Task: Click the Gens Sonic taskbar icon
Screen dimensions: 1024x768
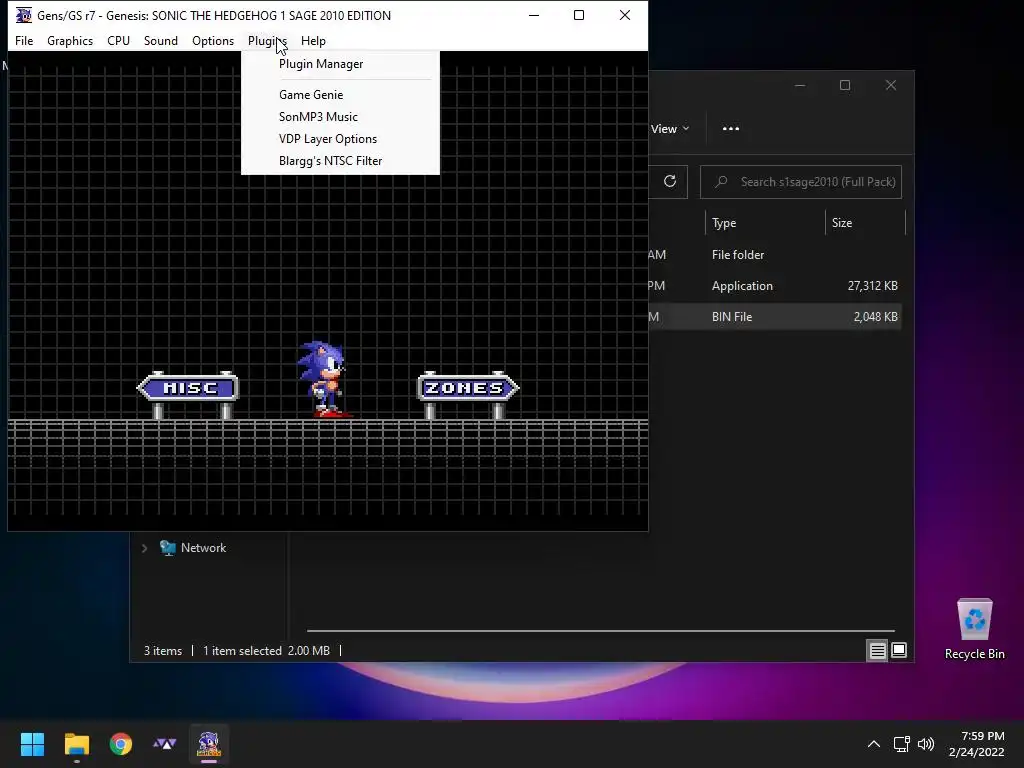Action: click(x=209, y=744)
